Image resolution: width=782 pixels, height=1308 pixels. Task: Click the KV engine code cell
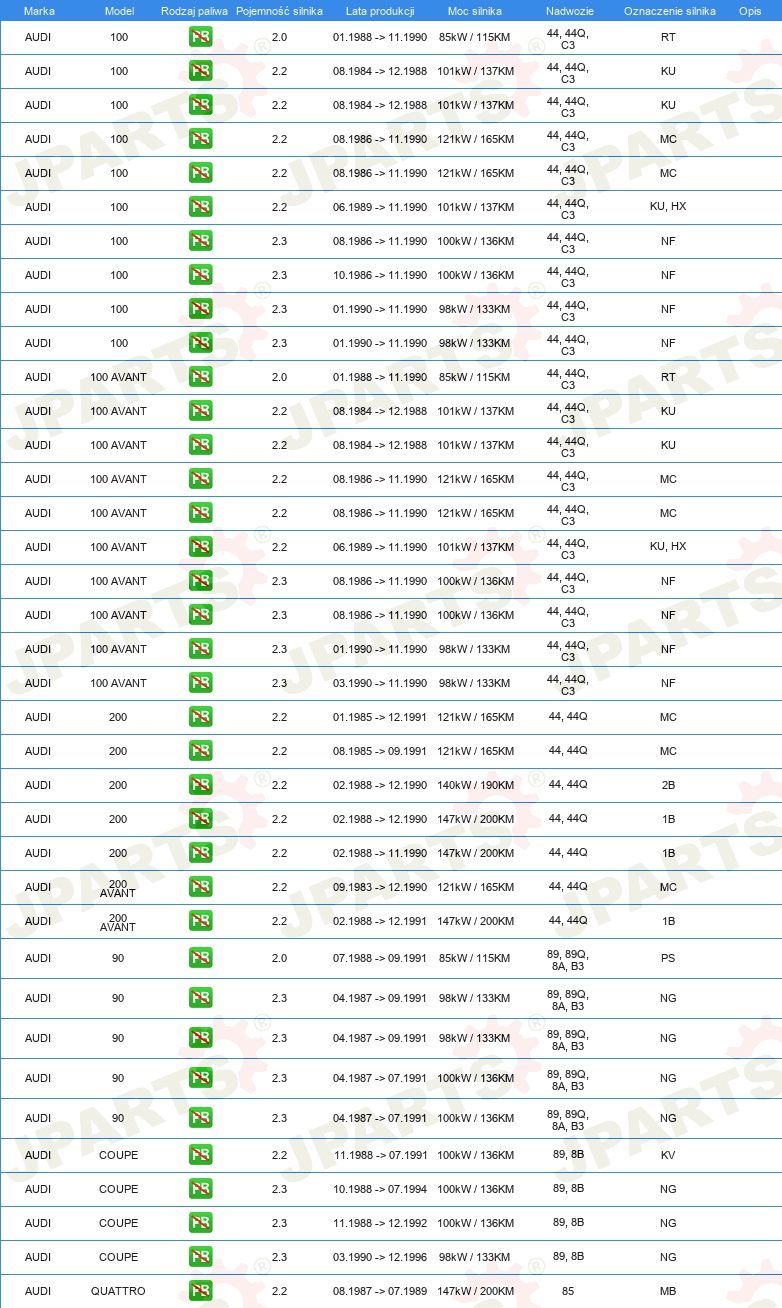[668, 1155]
